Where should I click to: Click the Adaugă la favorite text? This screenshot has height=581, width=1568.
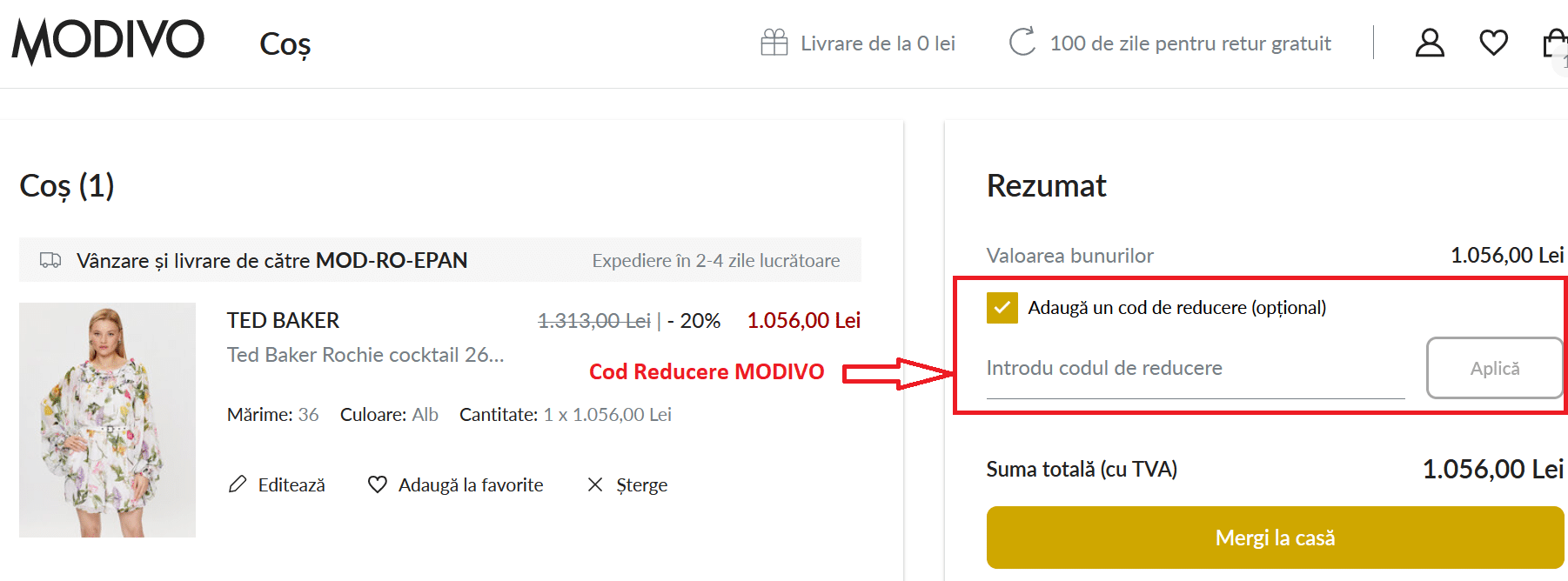(x=471, y=485)
